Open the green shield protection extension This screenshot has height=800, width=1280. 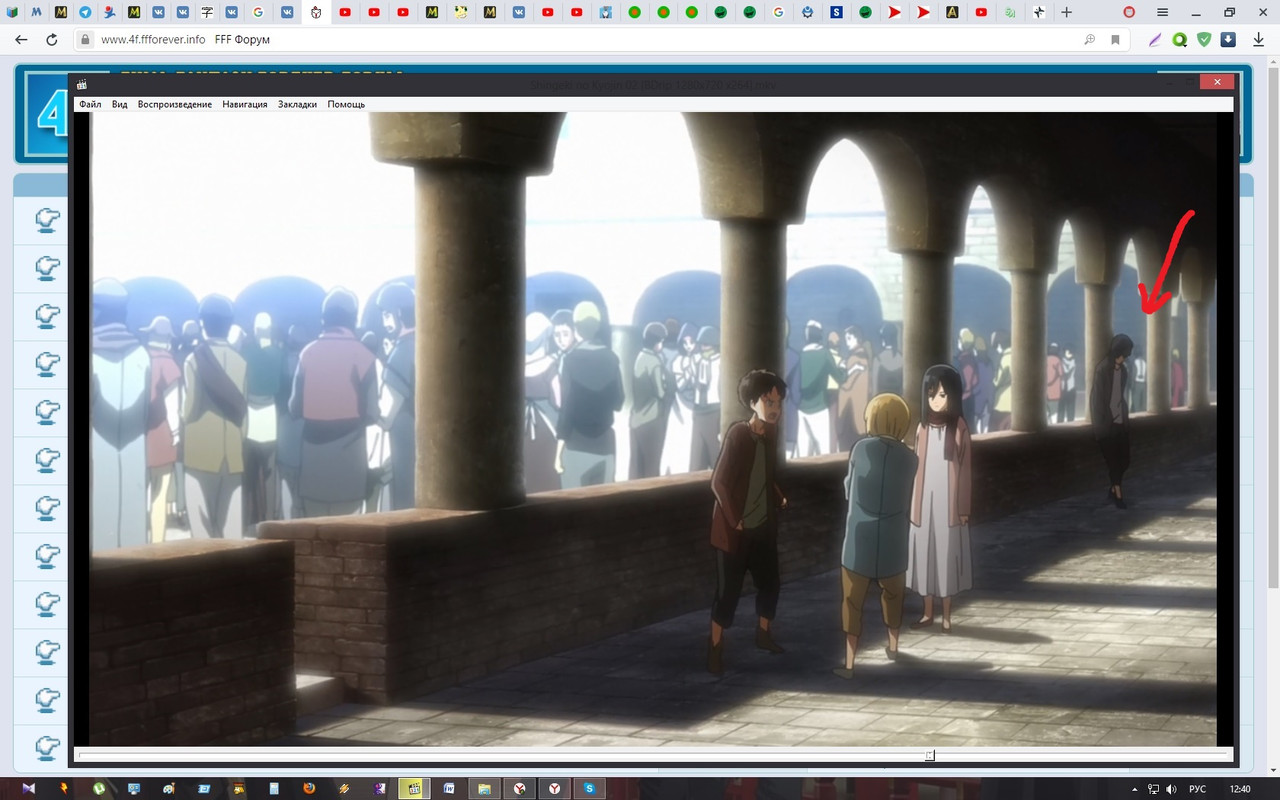pyautogui.click(x=1205, y=40)
